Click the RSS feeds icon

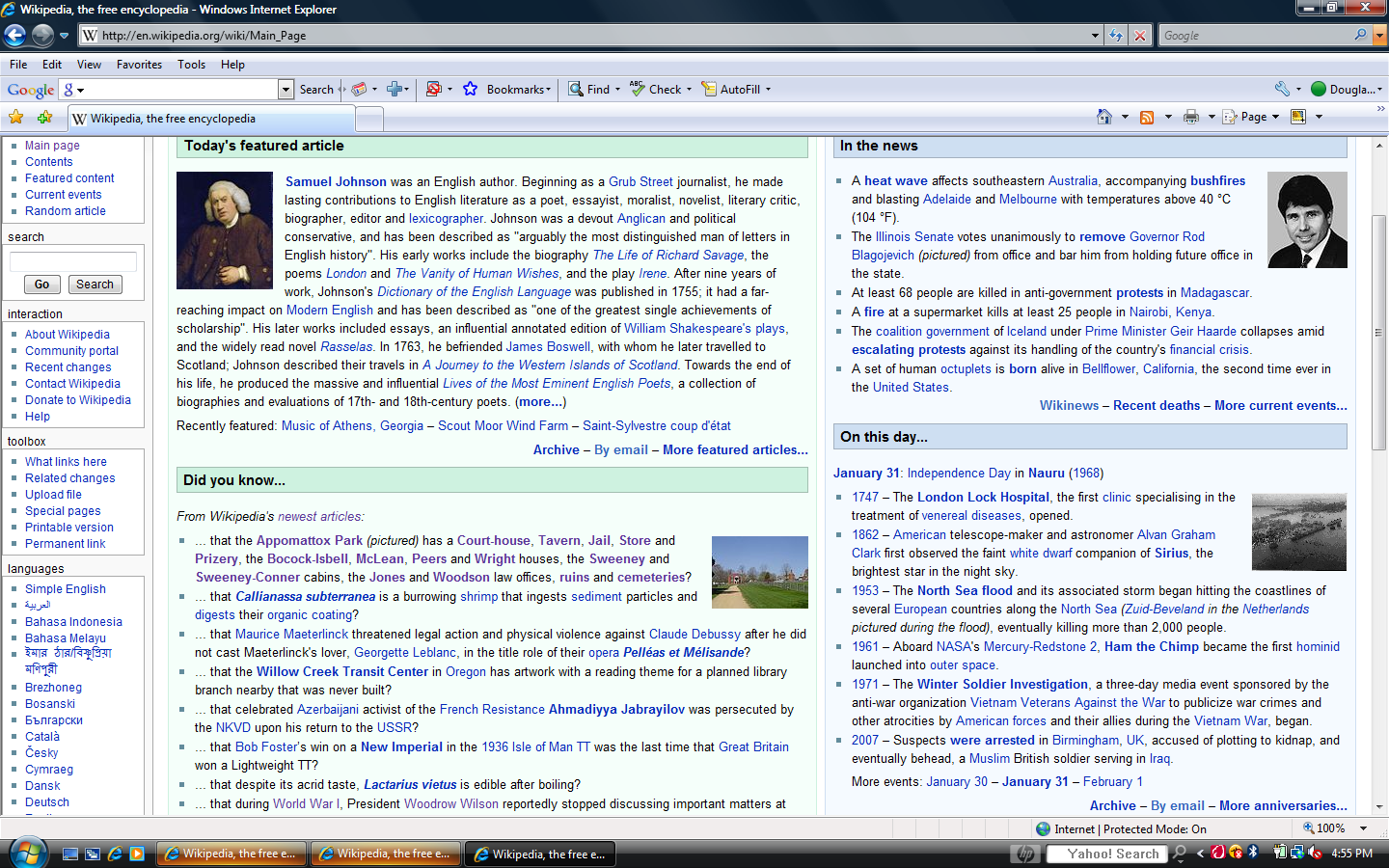click(x=1147, y=117)
